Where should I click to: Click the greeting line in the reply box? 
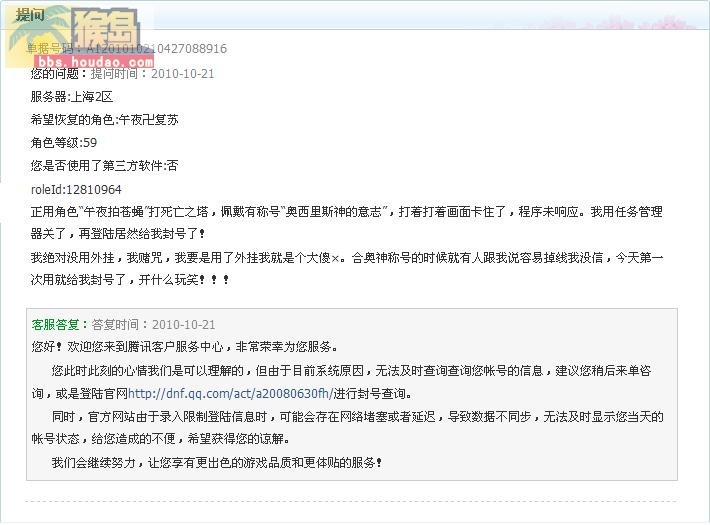click(185, 347)
